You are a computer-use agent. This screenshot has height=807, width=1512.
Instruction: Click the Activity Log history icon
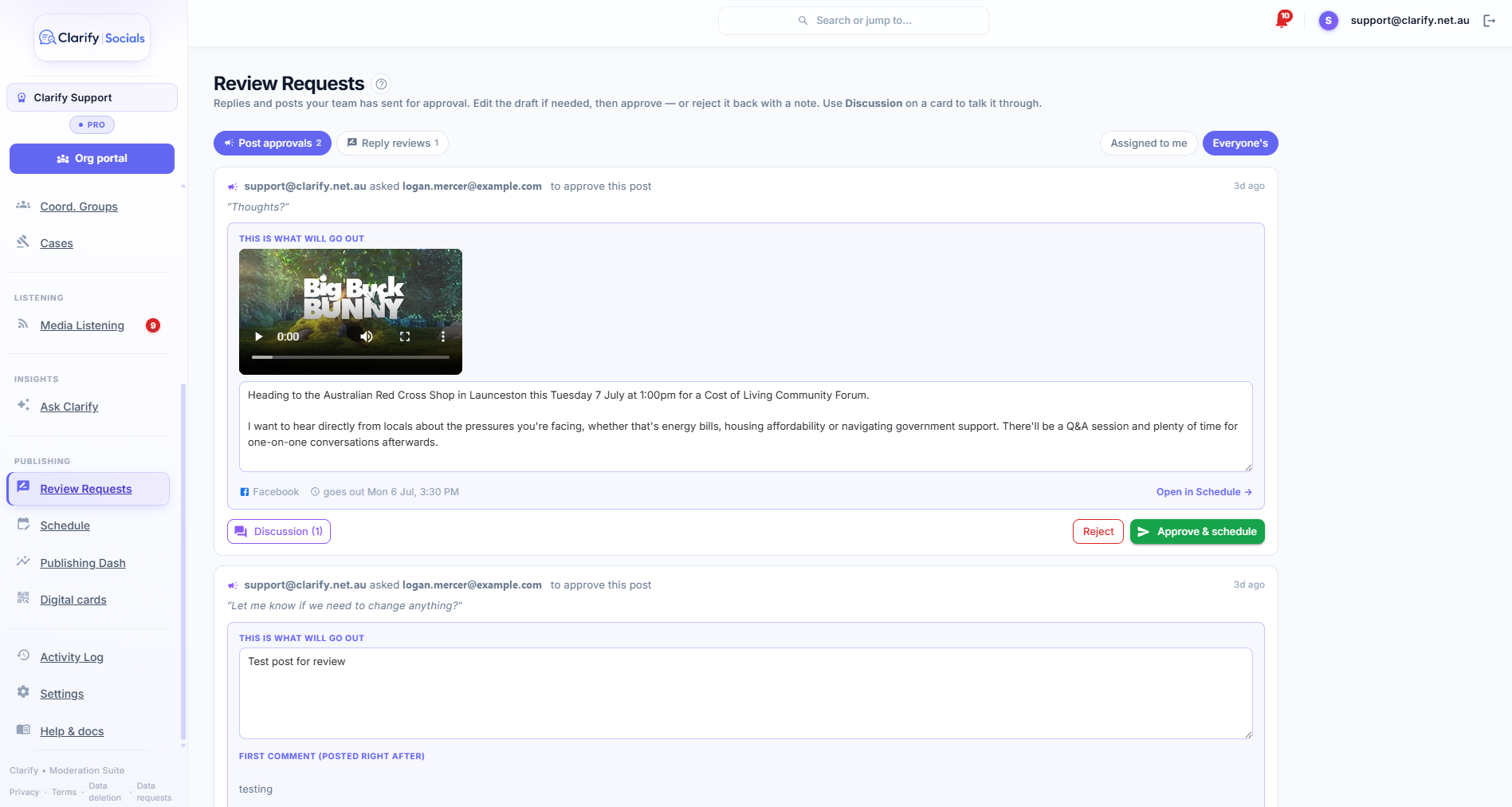point(23,655)
